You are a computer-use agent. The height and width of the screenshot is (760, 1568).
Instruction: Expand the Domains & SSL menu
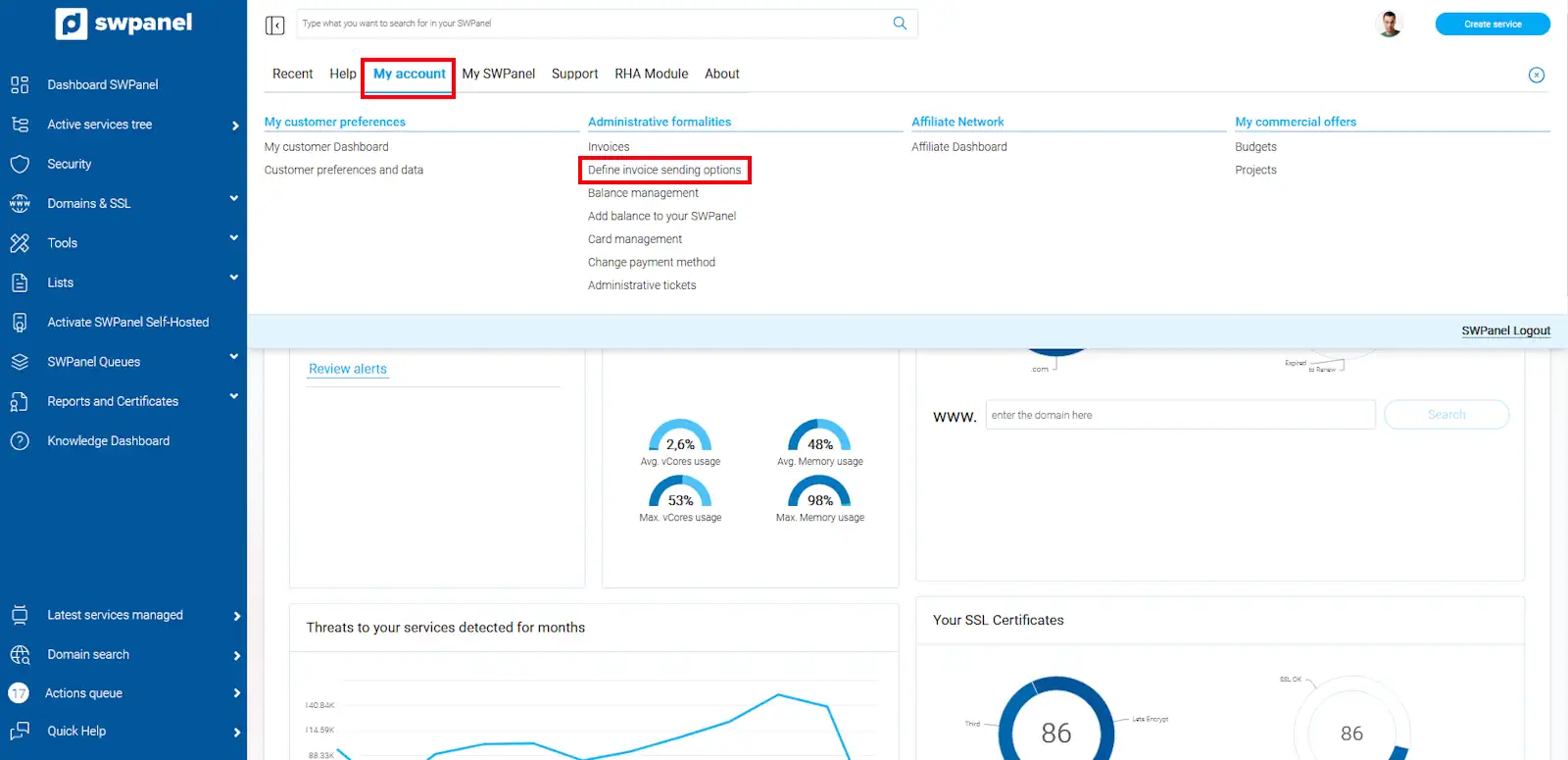(233, 199)
